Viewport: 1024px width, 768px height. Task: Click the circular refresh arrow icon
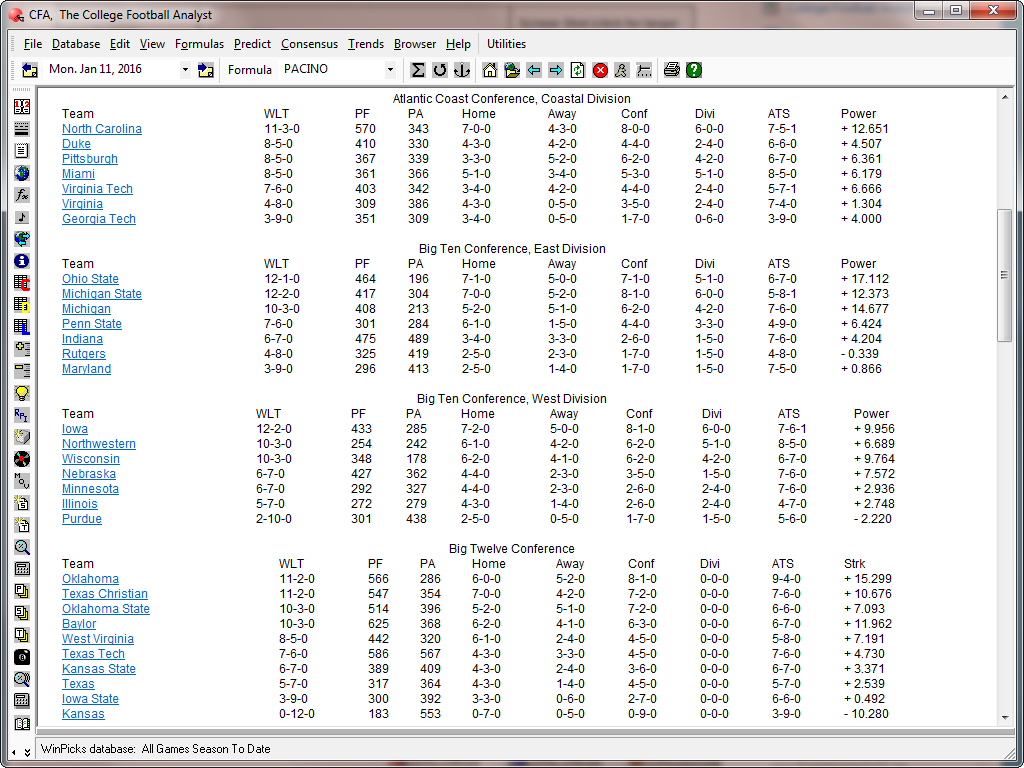440,70
